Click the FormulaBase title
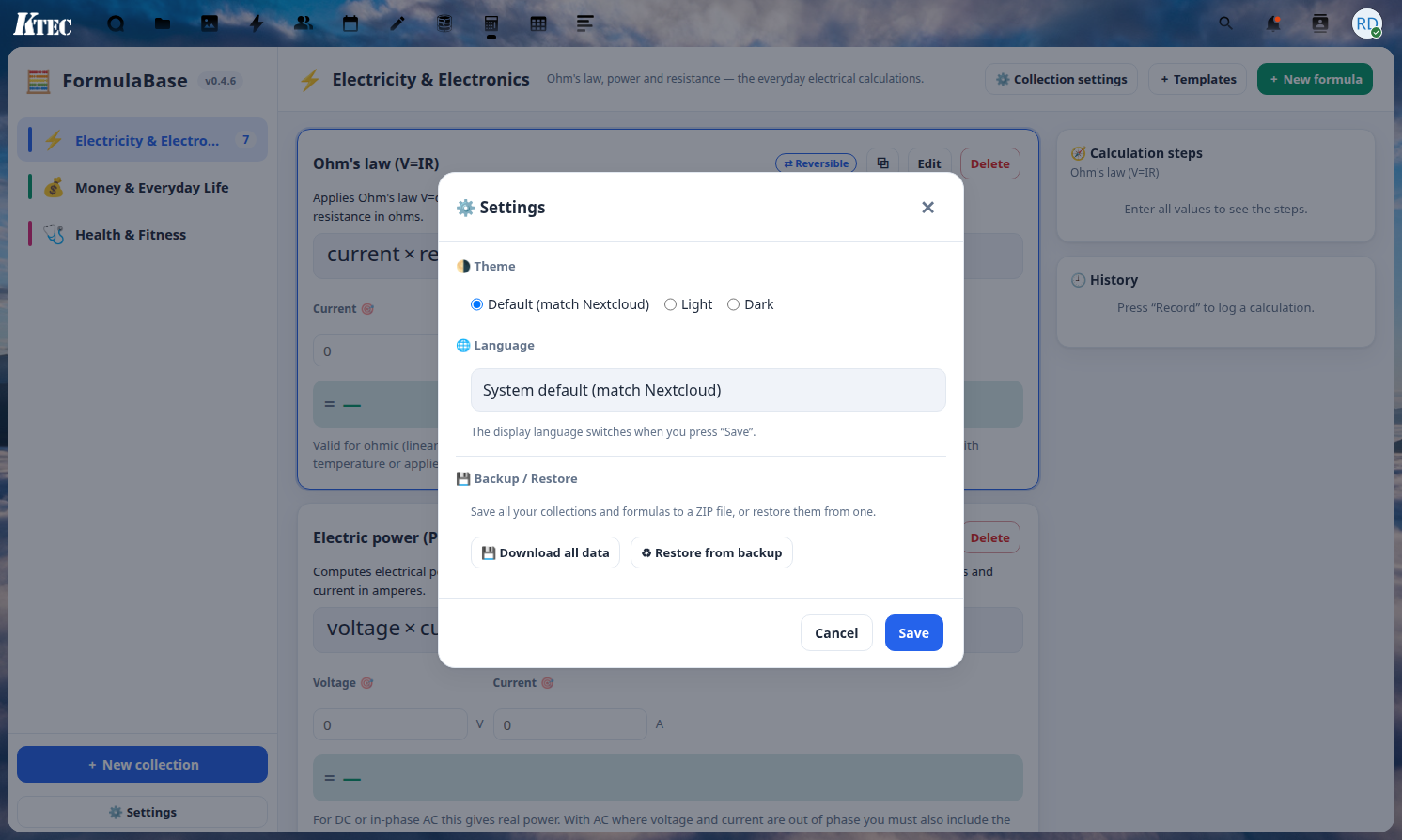 [x=125, y=81]
